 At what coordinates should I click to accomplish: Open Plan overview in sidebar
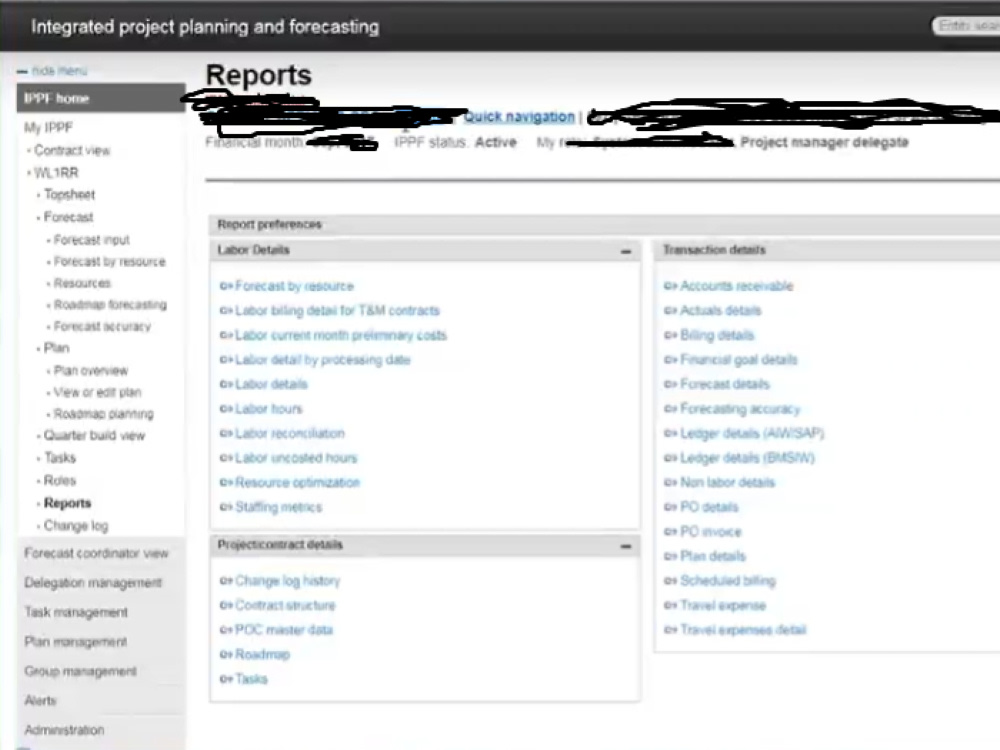pyautogui.click(x=91, y=371)
